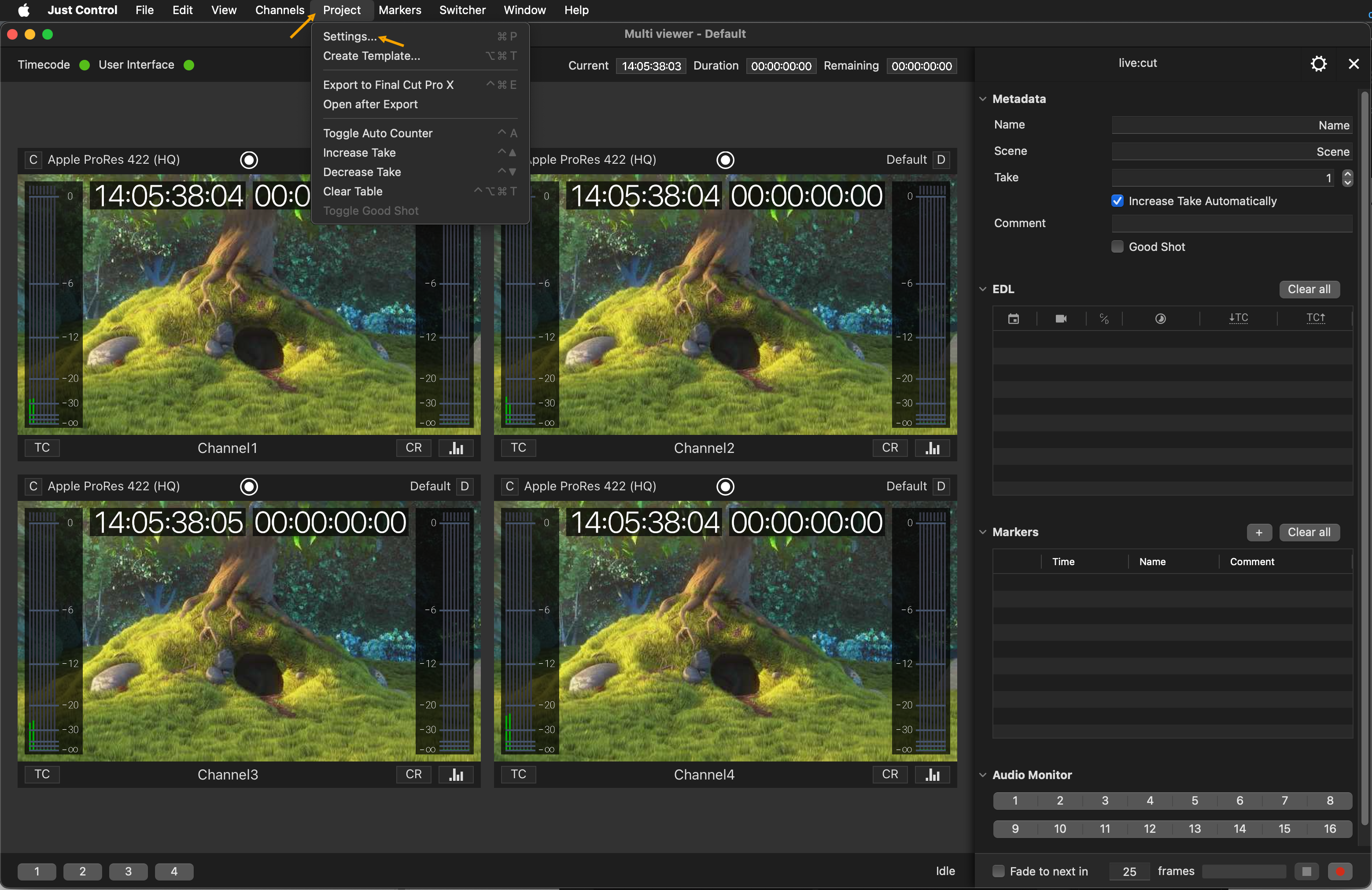The height and width of the screenshot is (890, 1372).
Task: Collapse the EDL section
Action: (983, 289)
